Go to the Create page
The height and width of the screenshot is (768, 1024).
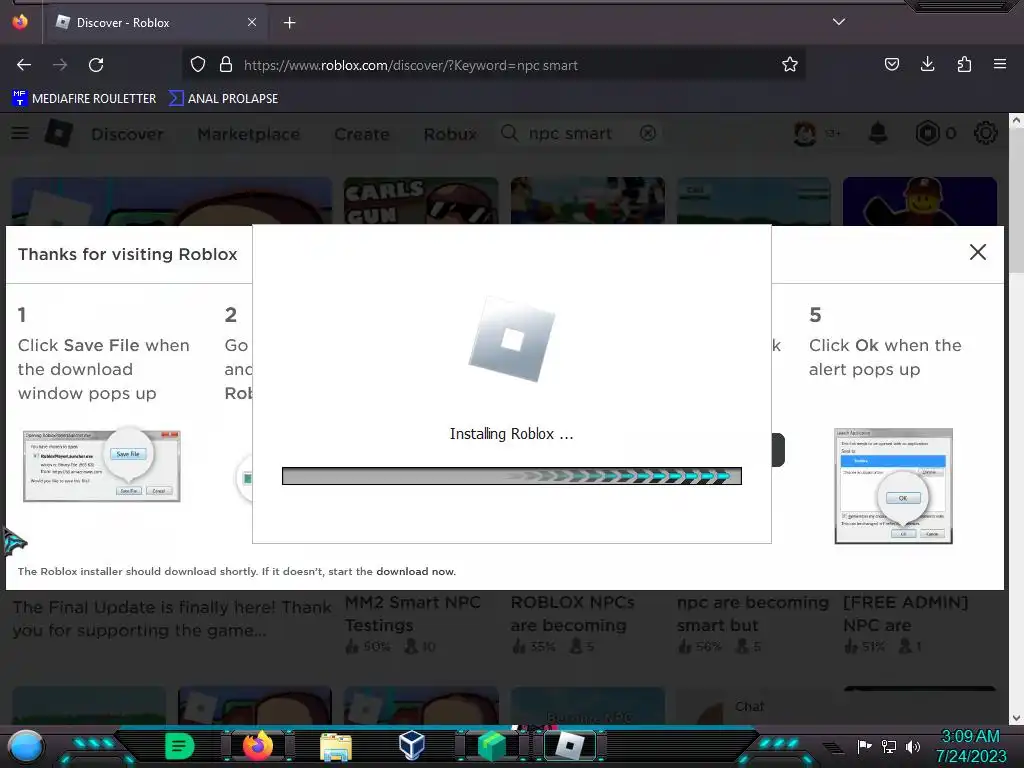(362, 134)
